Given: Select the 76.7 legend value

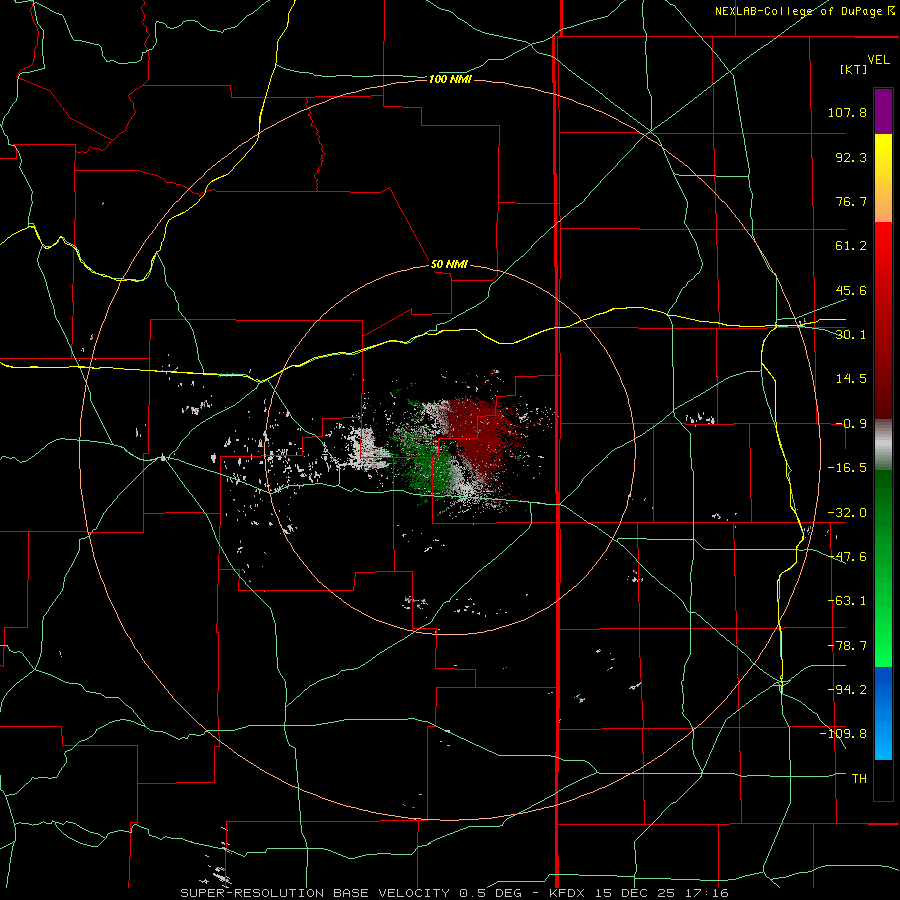Looking at the screenshot, I should [x=851, y=201].
